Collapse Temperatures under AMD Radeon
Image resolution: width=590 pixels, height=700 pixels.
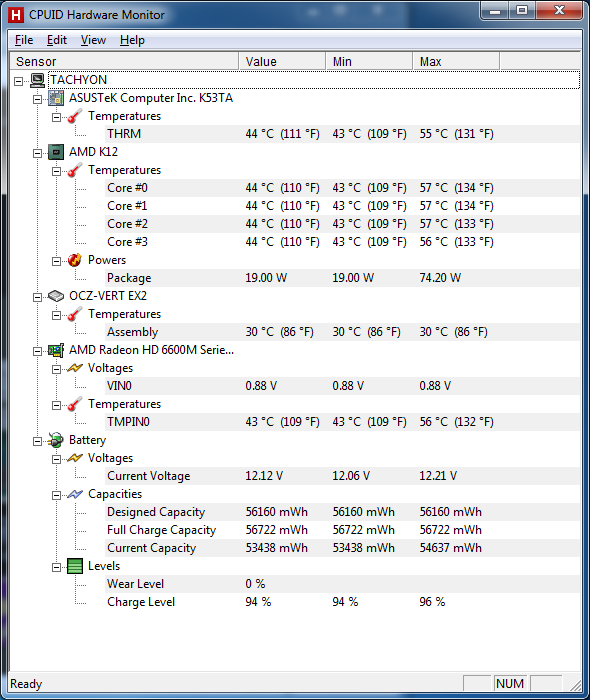click(x=56, y=405)
